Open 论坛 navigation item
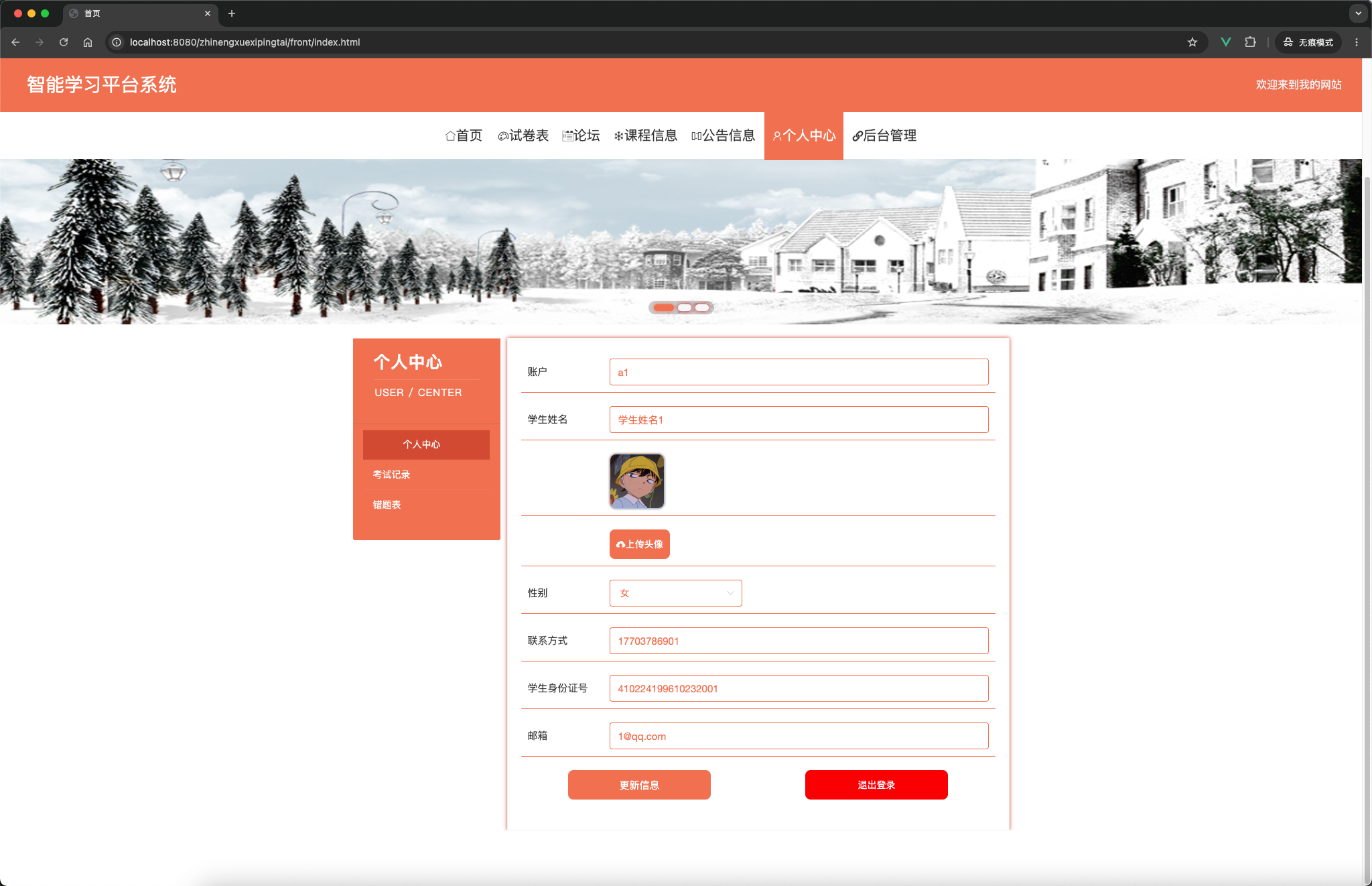 [x=581, y=135]
